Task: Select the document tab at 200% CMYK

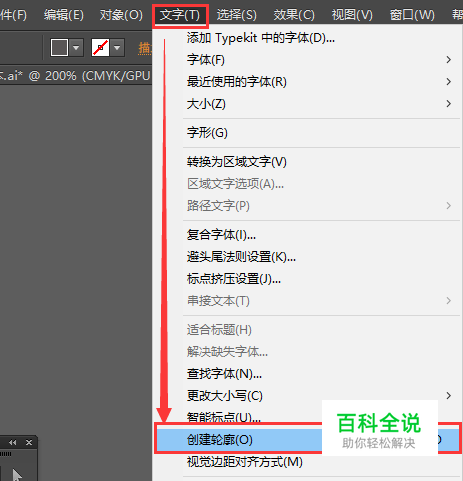Action: click(x=75, y=76)
